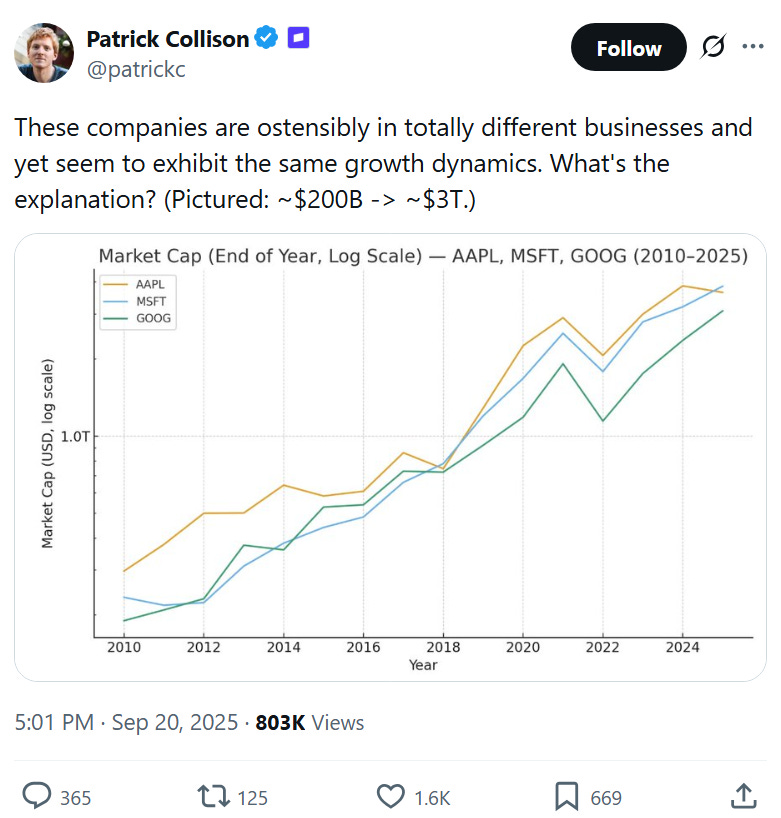Click the 5:01 PM Sep 20, 2025 timestamp

pos(126,722)
